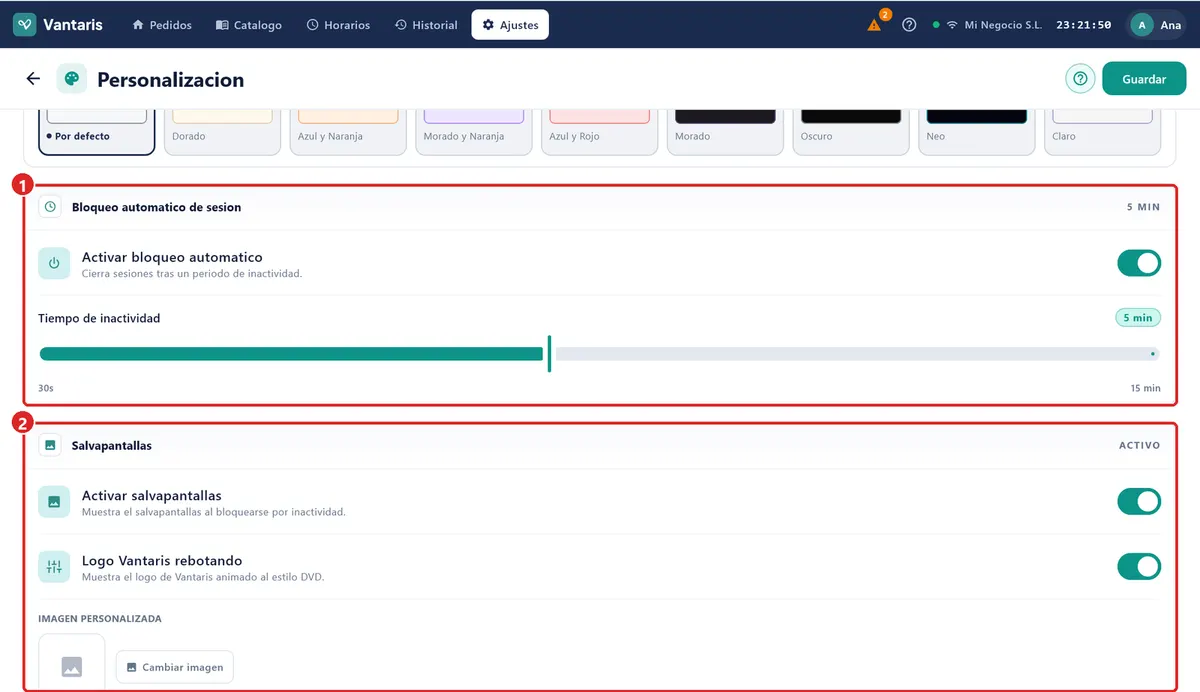Click the sliders icon beside Logo Vantaris rebotando

tap(54, 567)
